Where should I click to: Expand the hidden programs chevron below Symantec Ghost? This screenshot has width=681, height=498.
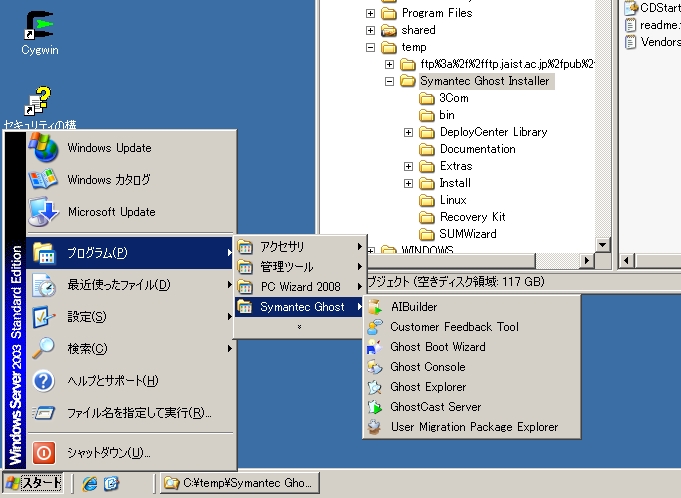tap(298, 326)
